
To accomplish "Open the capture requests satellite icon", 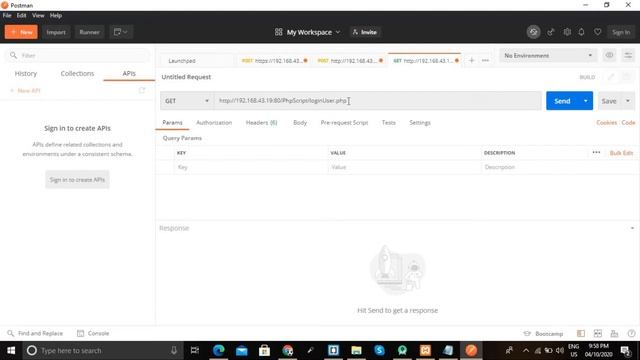I will [x=551, y=32].
